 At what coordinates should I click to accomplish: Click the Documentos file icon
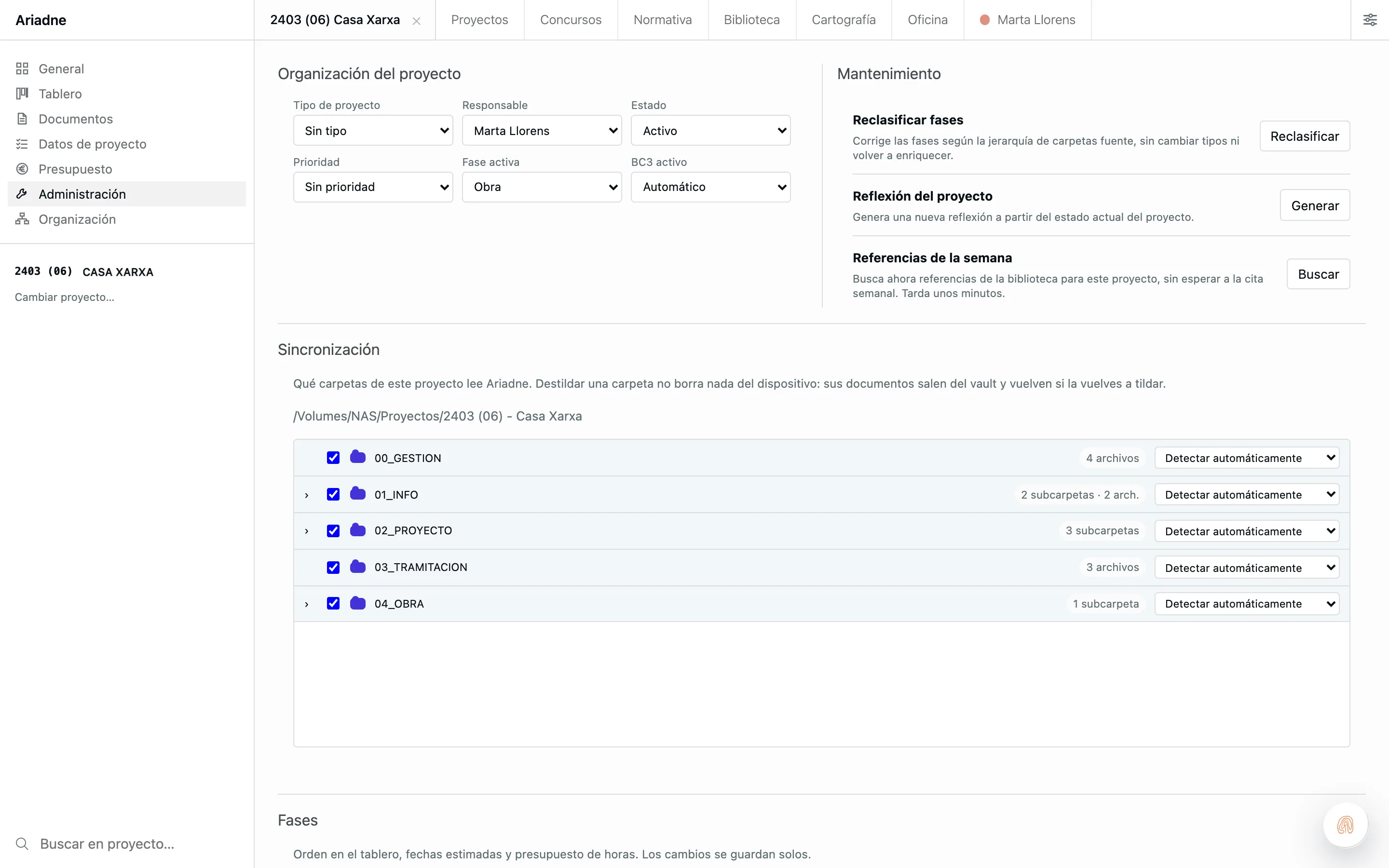[22, 119]
